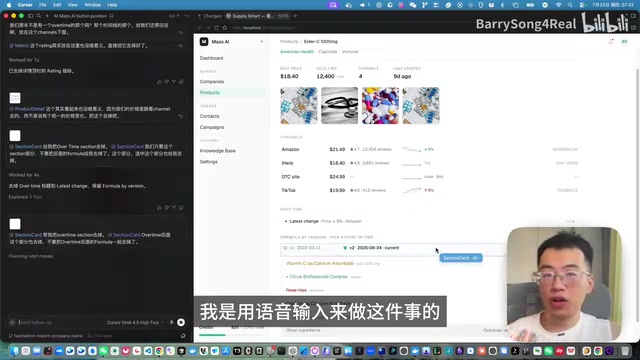The width and height of the screenshot is (640, 360).
Task: Open Knowledge Base in the sidebar
Action: (x=218, y=151)
